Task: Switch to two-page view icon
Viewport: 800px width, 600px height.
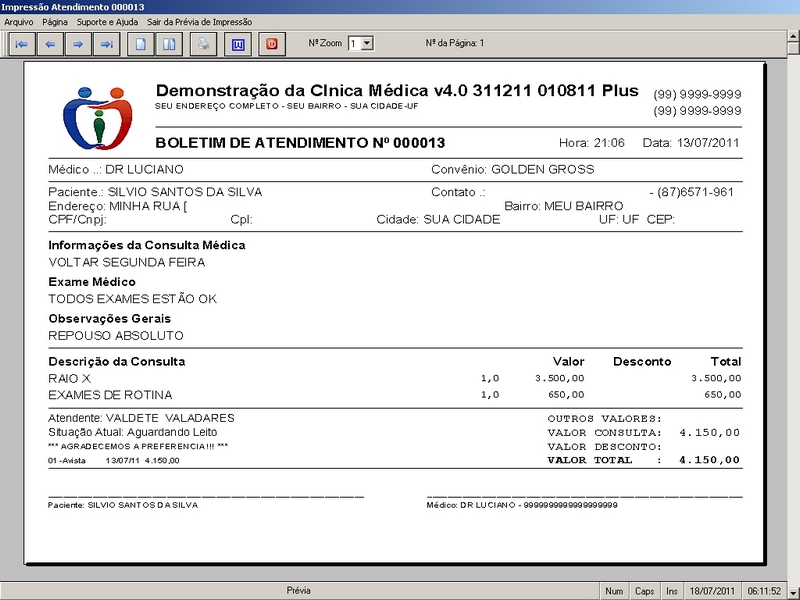Action: 169,44
